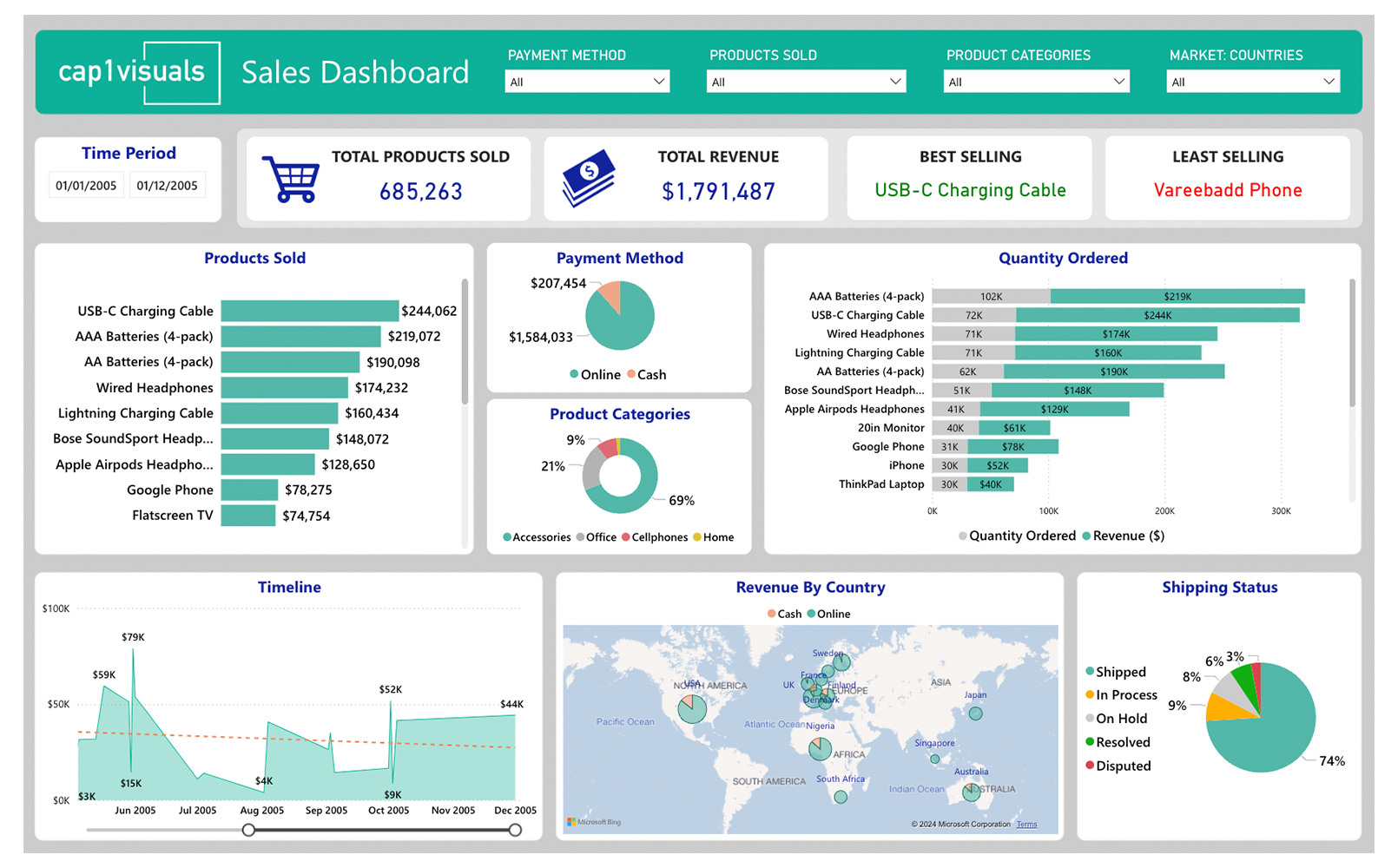Click the USA pie bubble on map
The width and height of the screenshot is (1398, 868).
692,708
